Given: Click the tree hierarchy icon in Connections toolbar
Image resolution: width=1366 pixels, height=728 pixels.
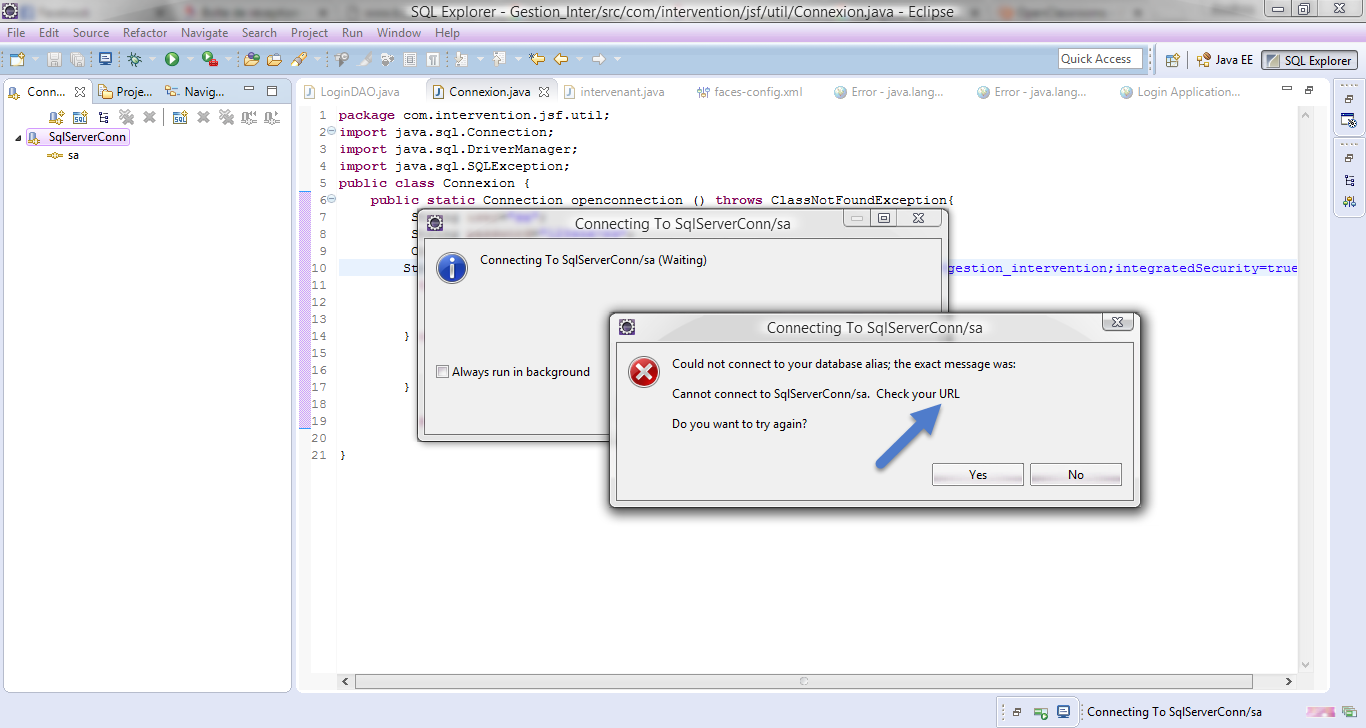Looking at the screenshot, I should (x=103, y=117).
